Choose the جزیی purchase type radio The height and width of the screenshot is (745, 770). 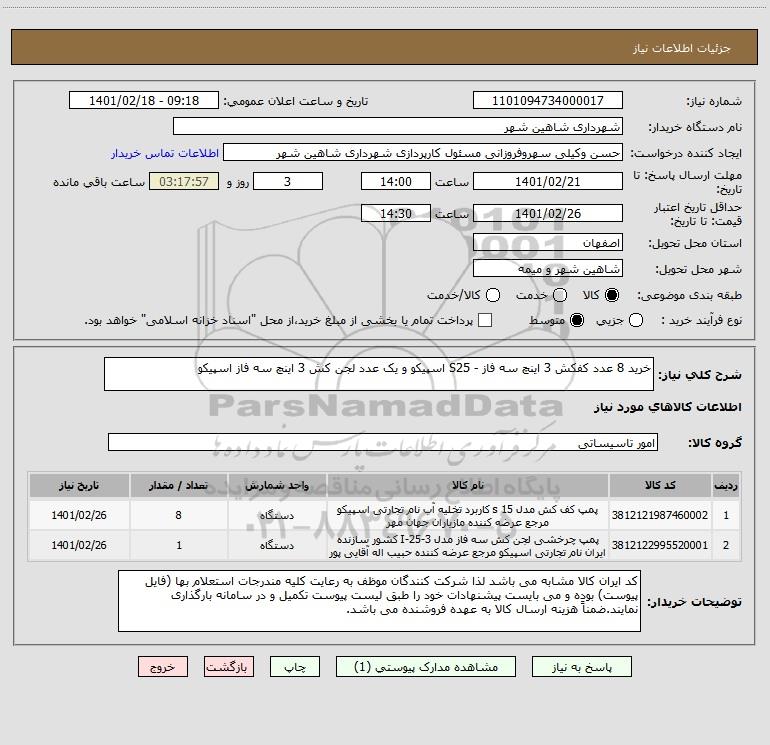click(x=635, y=320)
